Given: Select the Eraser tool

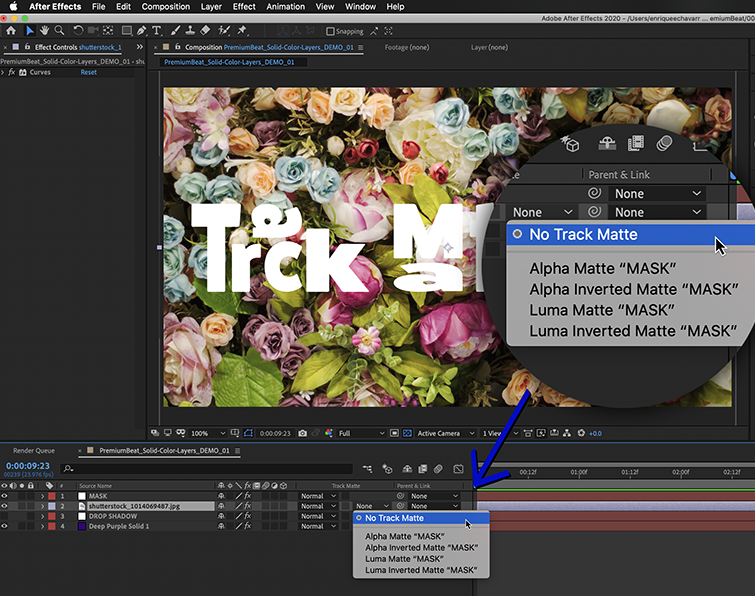Looking at the screenshot, I should [205, 31].
